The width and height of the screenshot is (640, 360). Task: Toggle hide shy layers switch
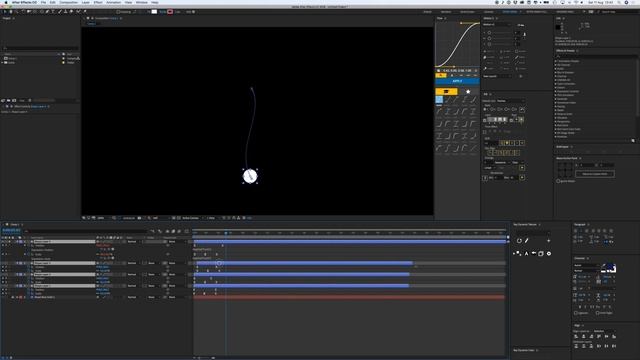(x=167, y=231)
